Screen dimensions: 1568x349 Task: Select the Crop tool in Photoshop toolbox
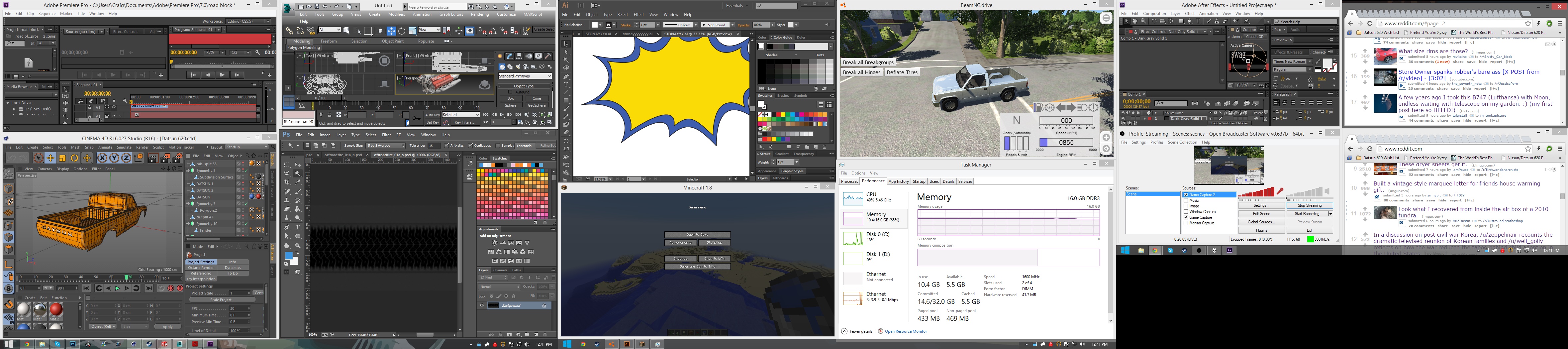(287, 182)
